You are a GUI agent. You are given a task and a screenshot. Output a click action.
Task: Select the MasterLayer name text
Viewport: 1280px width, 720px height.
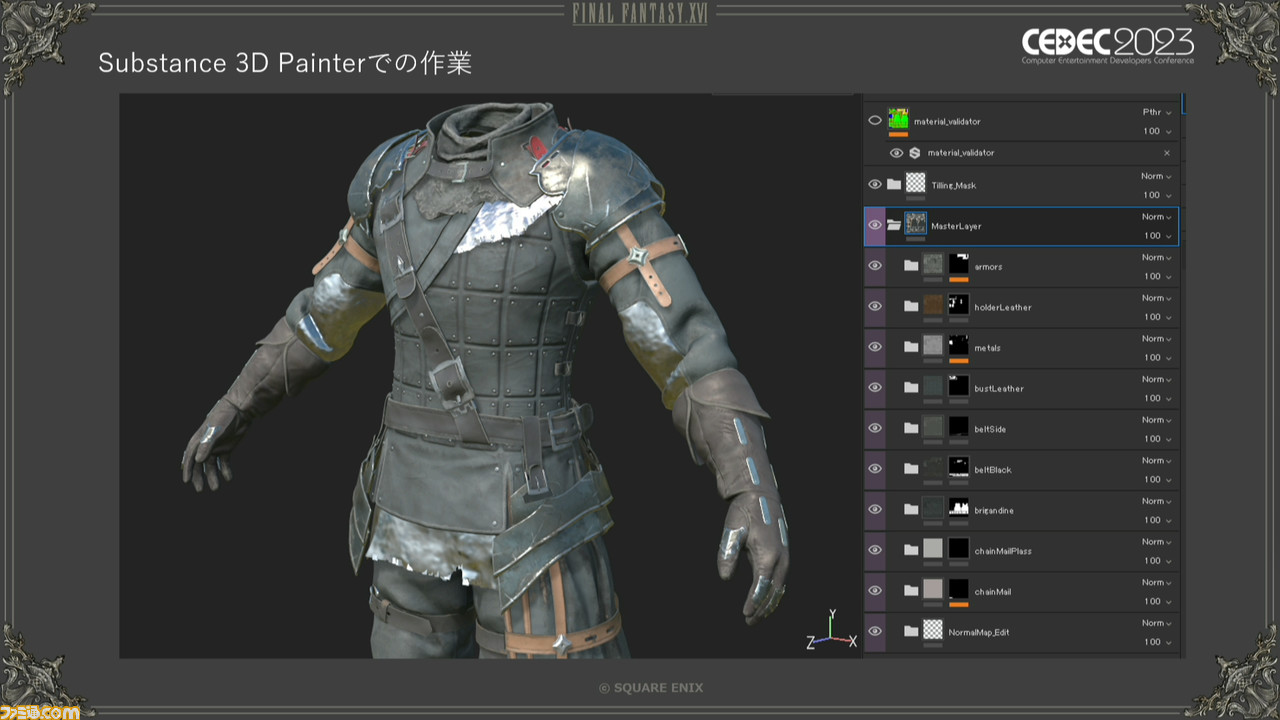956,226
